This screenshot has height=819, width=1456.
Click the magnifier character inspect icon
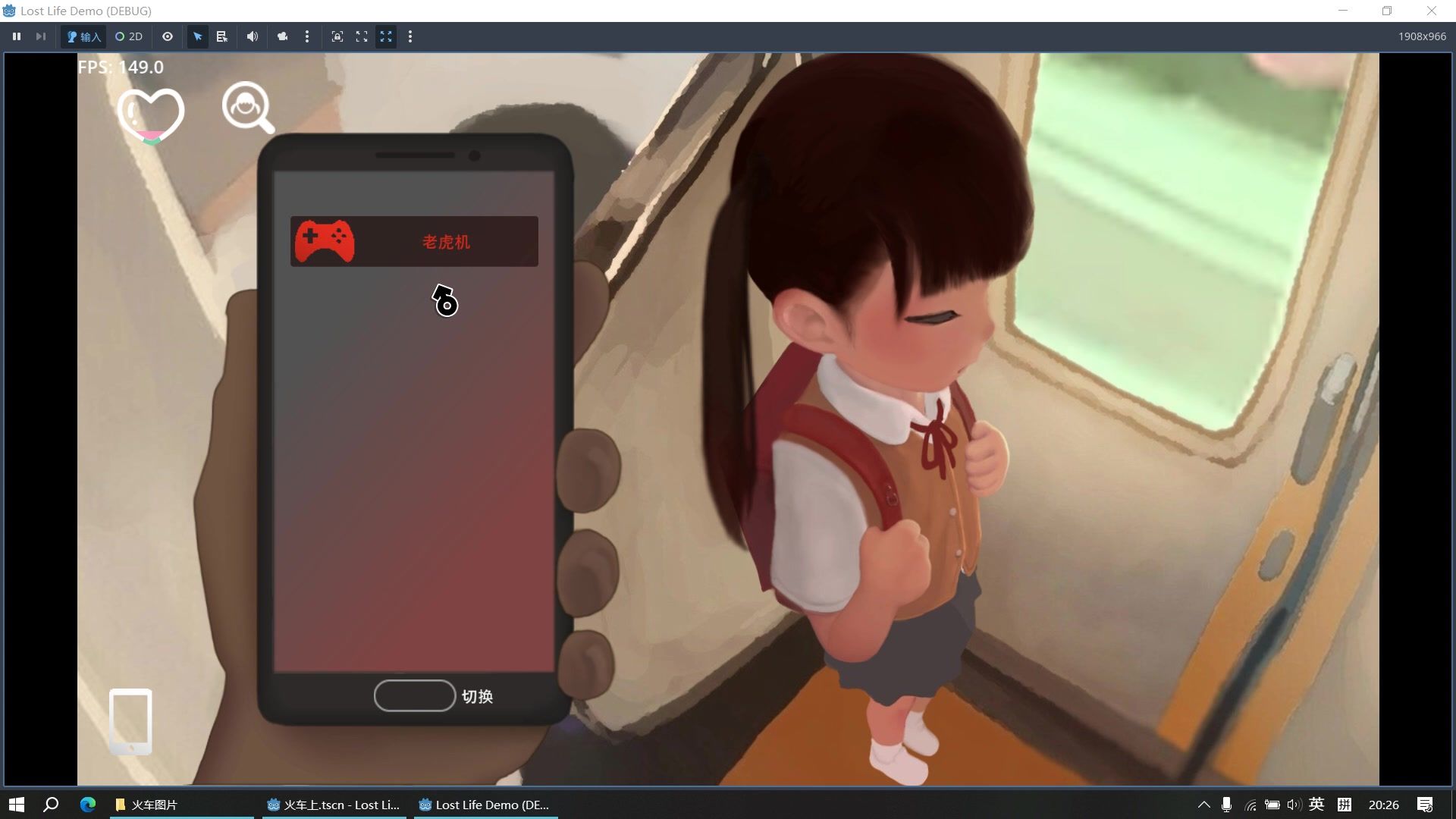[247, 108]
